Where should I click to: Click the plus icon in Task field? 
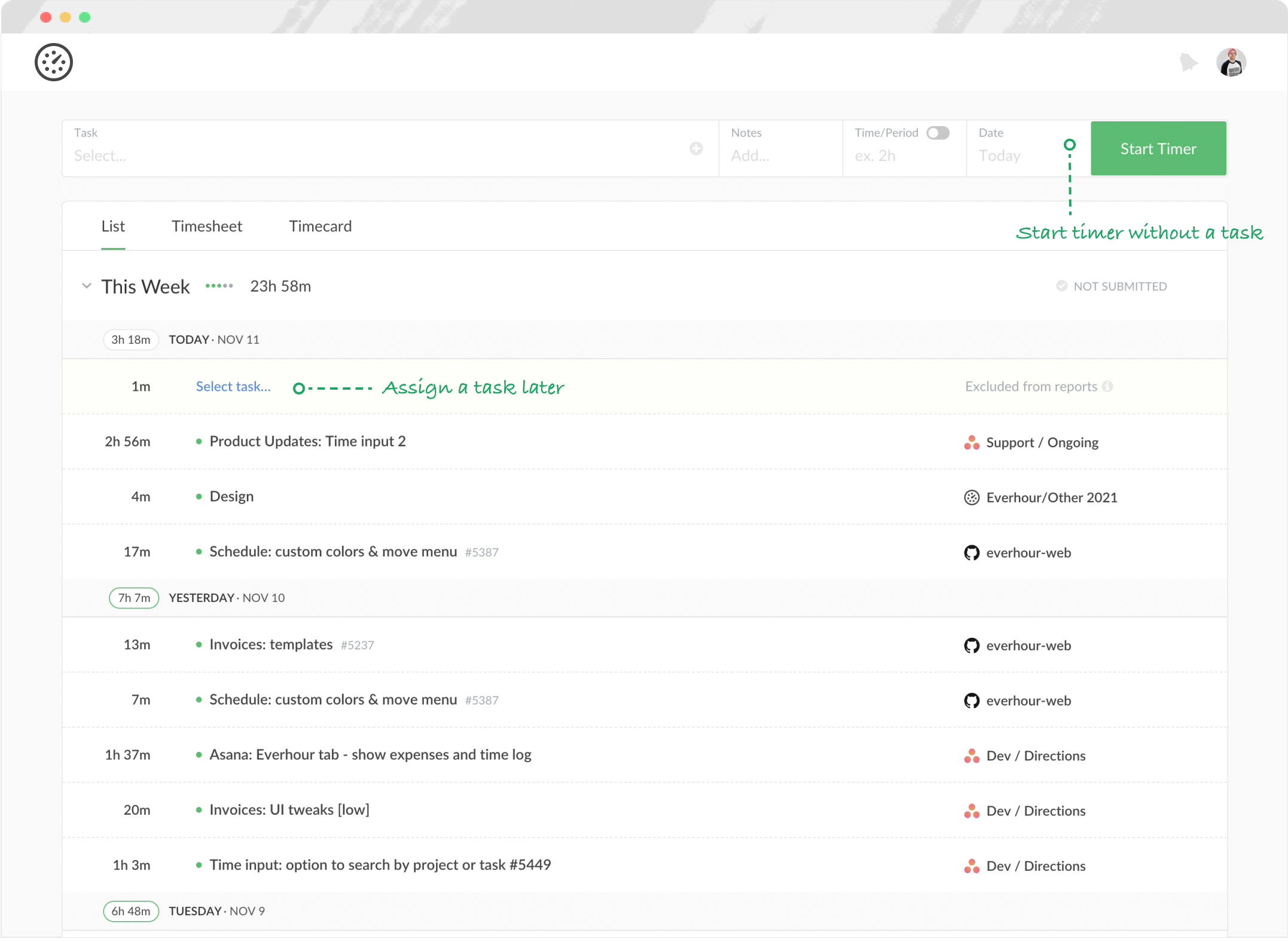pyautogui.click(x=696, y=148)
